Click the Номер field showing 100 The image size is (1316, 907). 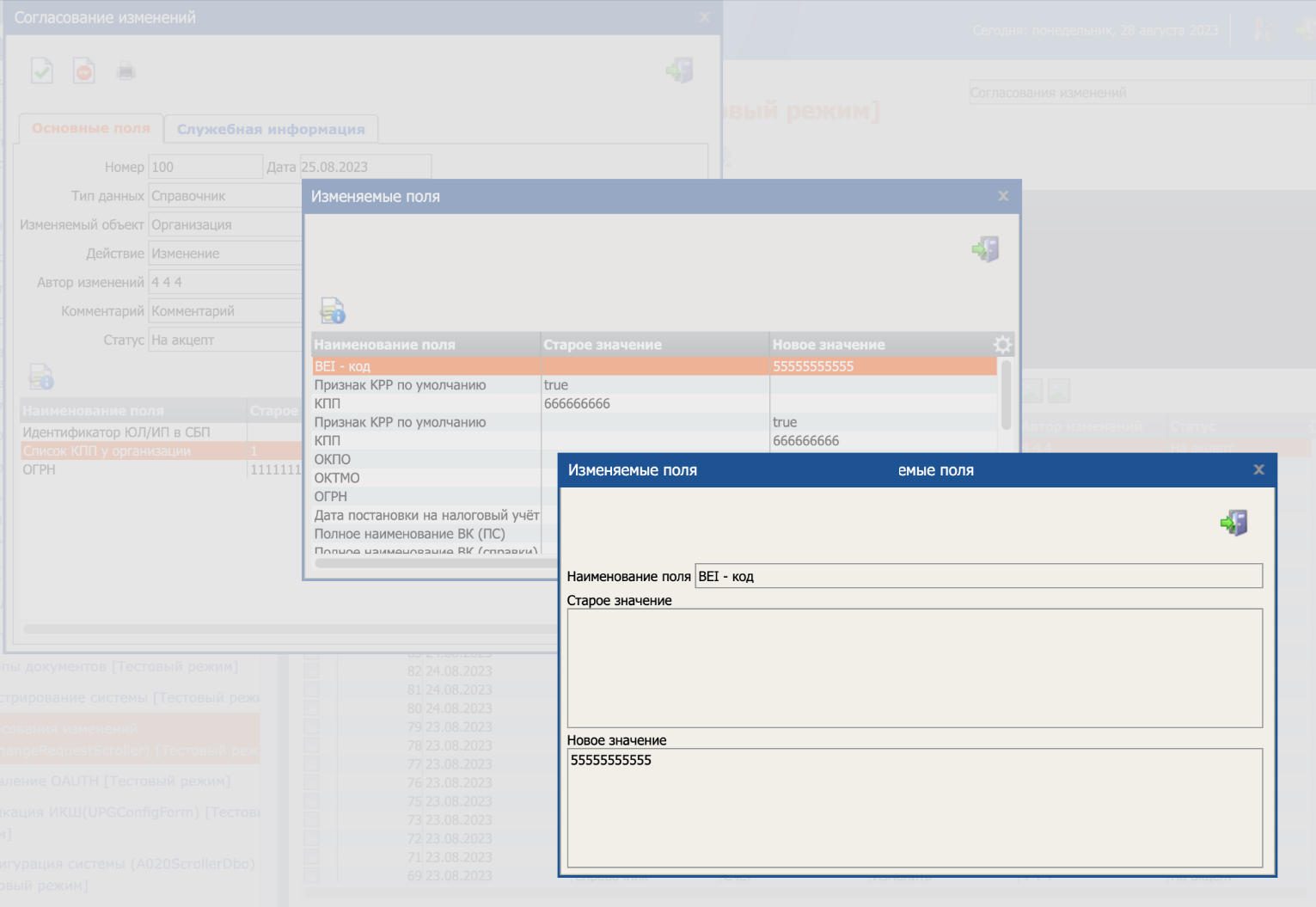(205, 167)
